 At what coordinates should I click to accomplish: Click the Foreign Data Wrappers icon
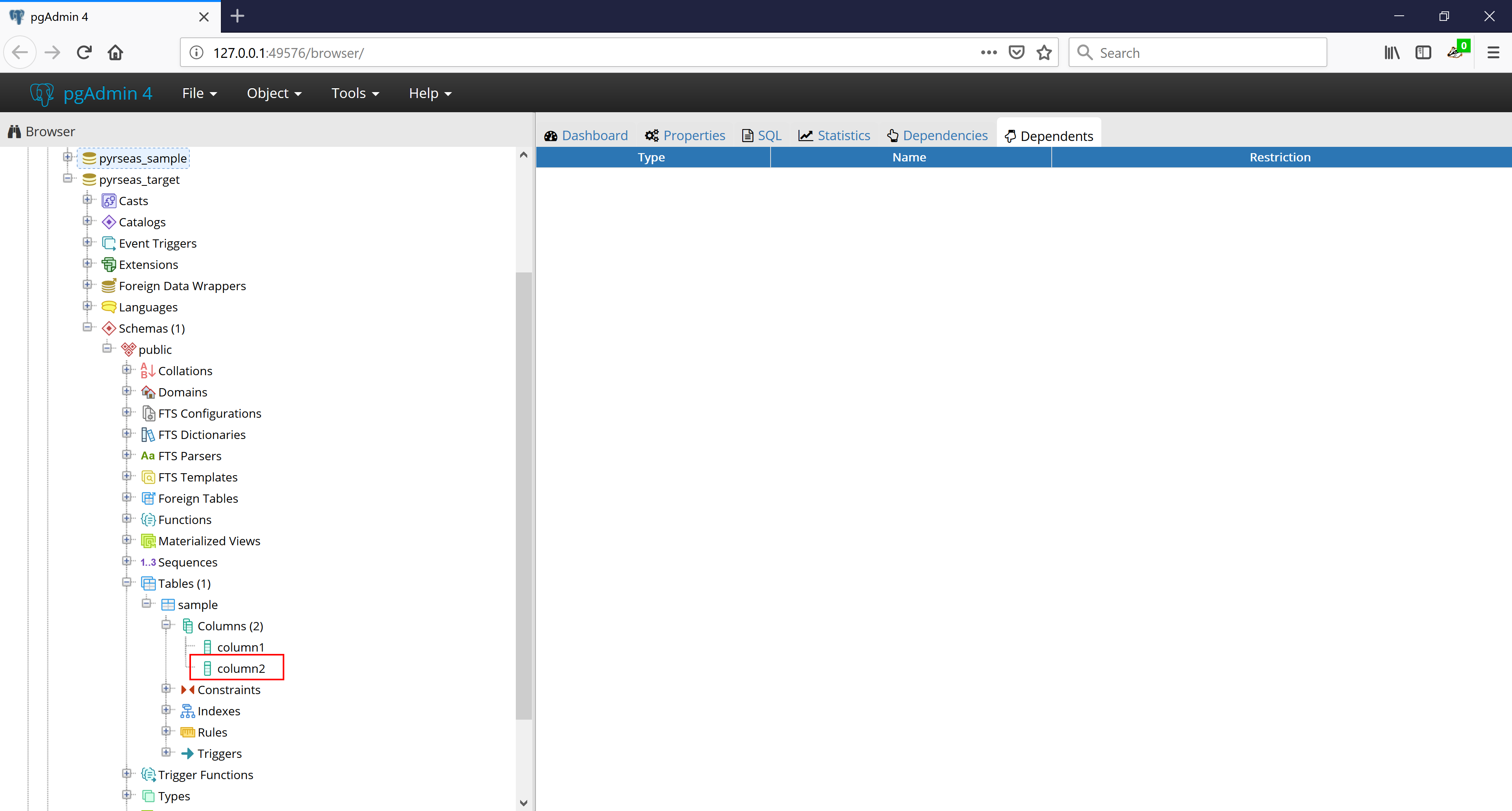point(109,286)
